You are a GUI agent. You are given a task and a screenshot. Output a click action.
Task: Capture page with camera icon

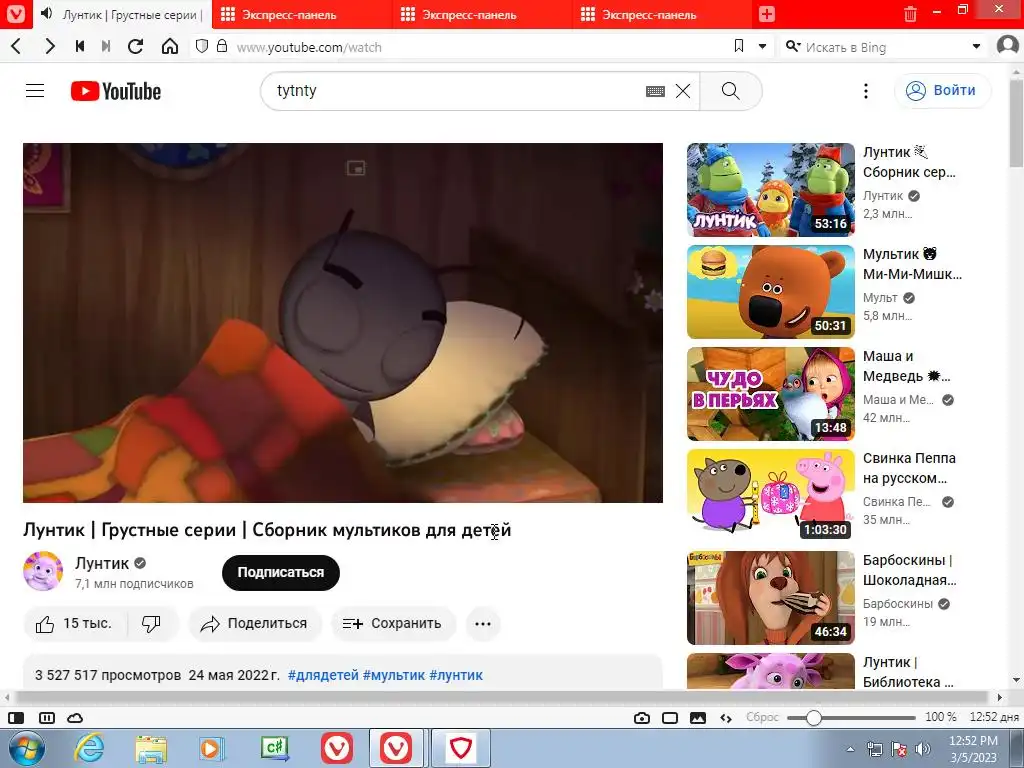point(642,718)
